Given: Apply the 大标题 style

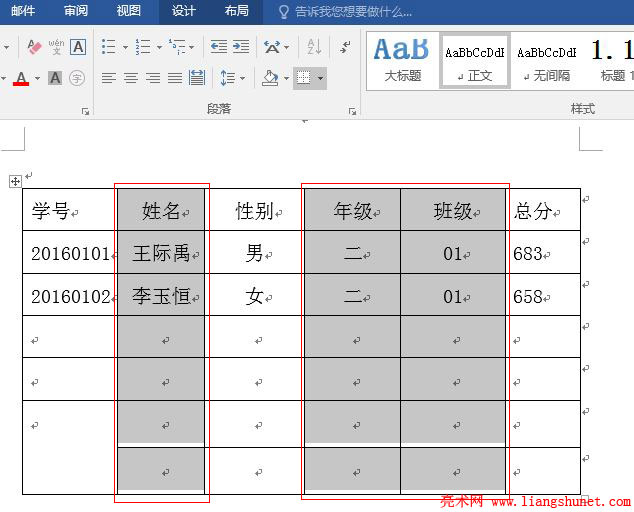Looking at the screenshot, I should point(403,61).
